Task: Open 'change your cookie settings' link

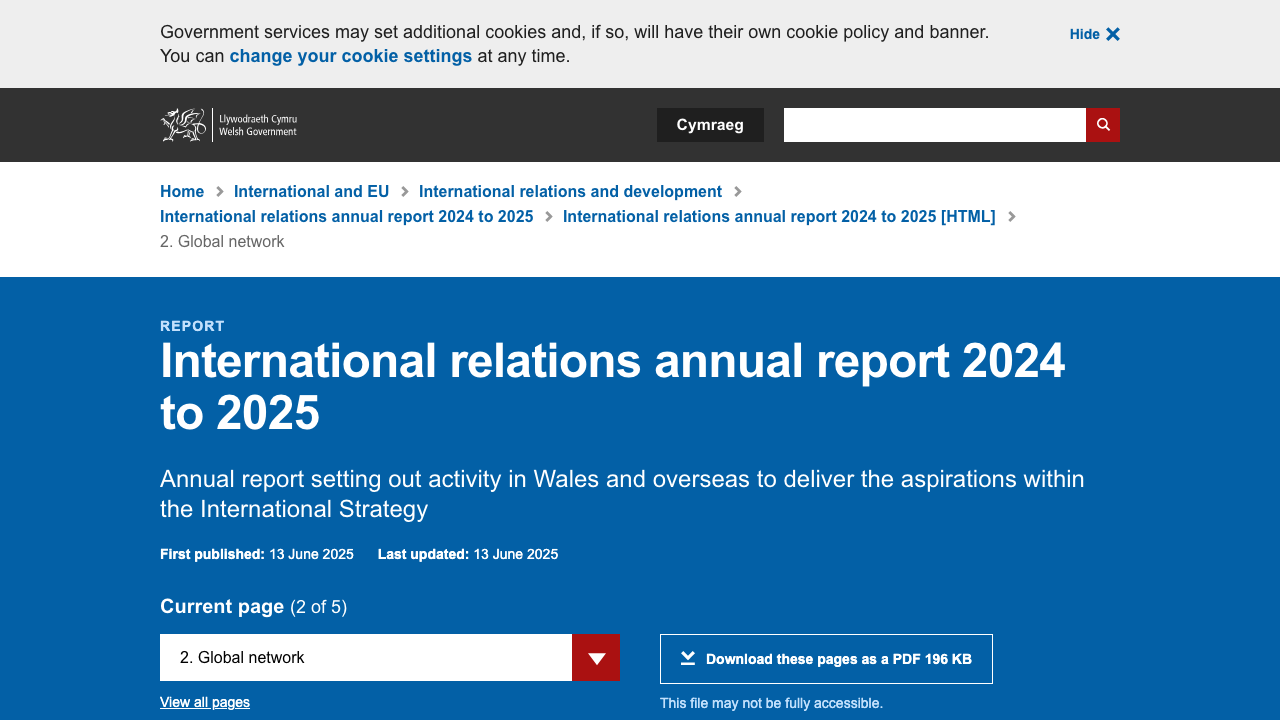Action: point(350,56)
